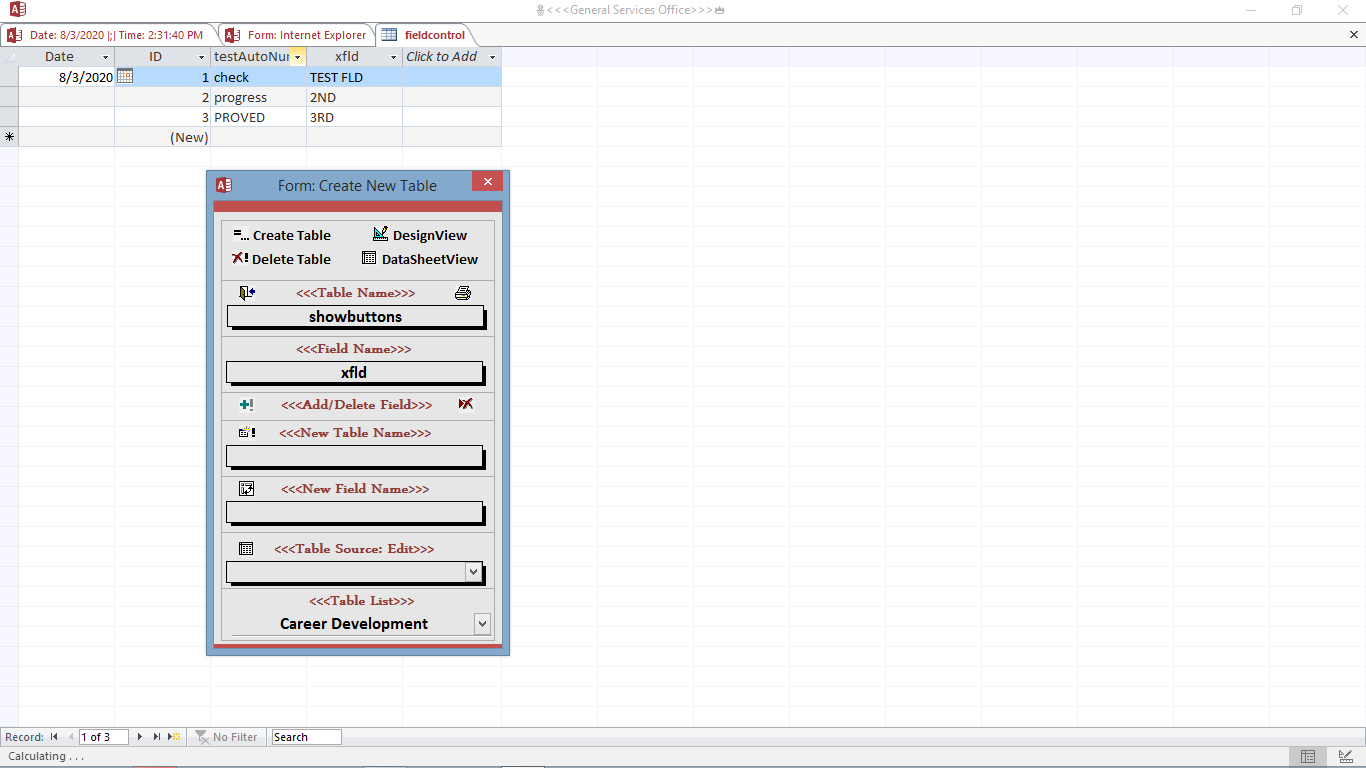Viewport: 1366px width, 768px height.
Task: Click the DataSheetView grid icon in the form
Action: click(369, 258)
